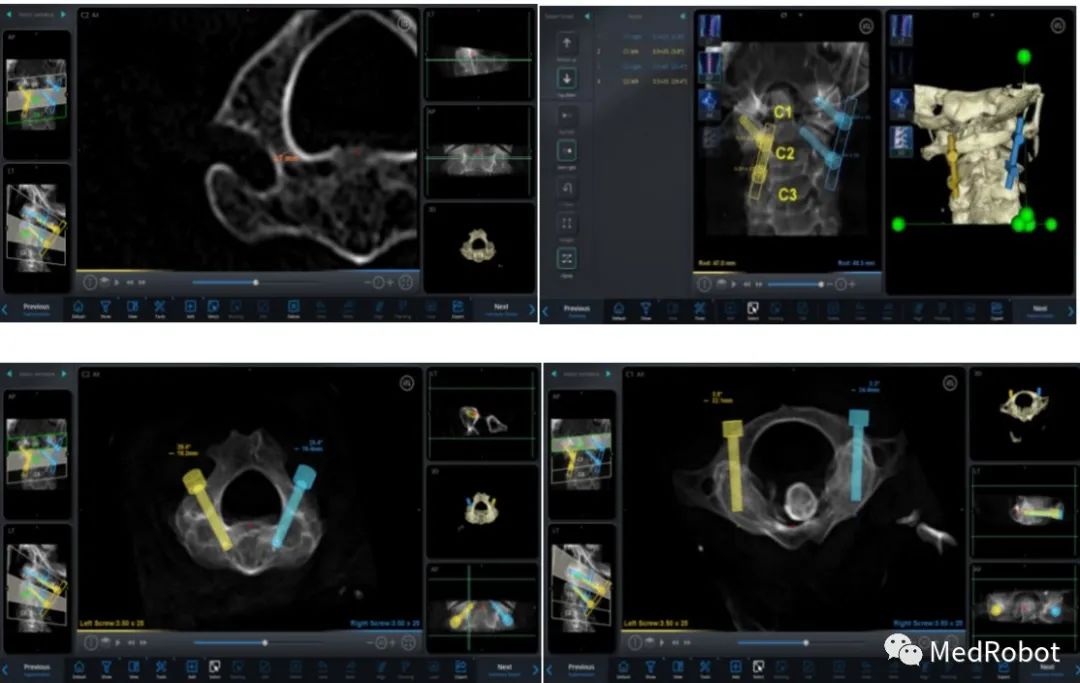The width and height of the screenshot is (1080, 683).
Task: Toggle the Select tool in bottom-left panel toolbar
Action: 213,666
